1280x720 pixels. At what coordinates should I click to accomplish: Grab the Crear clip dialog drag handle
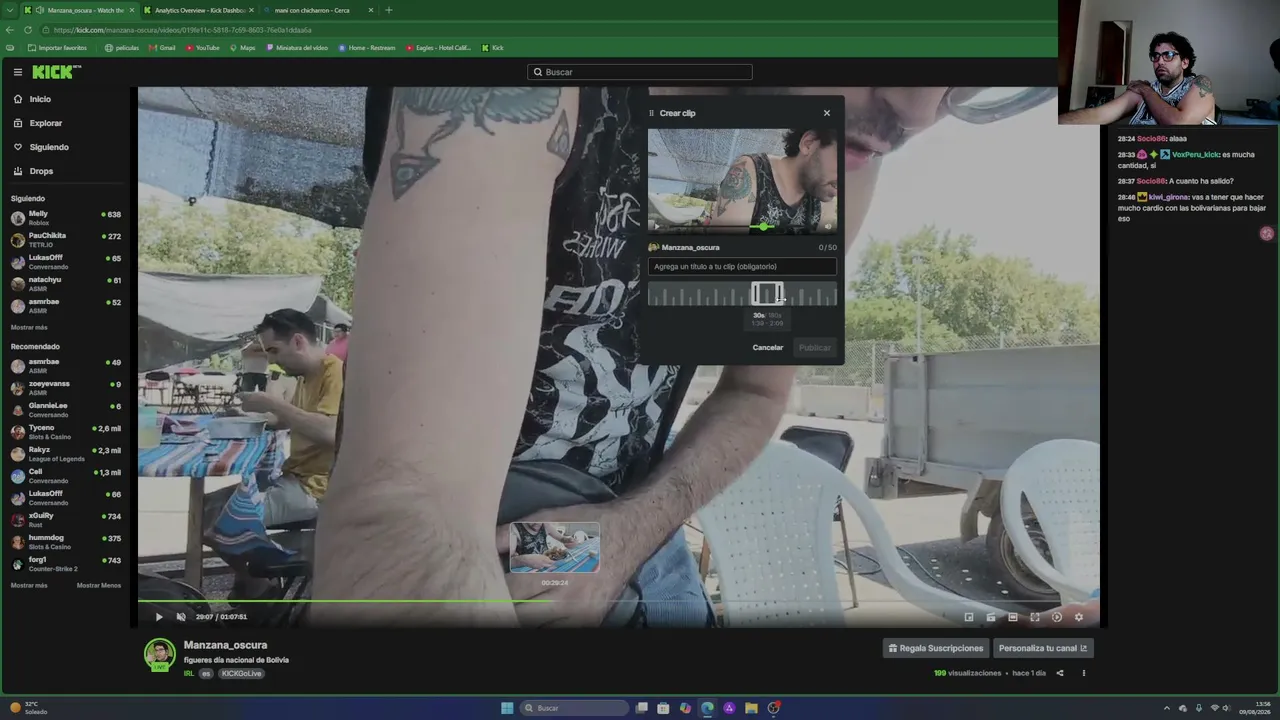652,113
